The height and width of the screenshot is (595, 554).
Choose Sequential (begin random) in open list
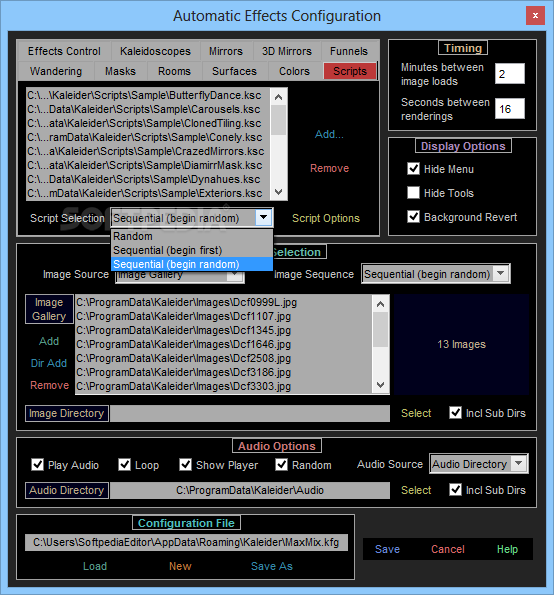(192, 264)
